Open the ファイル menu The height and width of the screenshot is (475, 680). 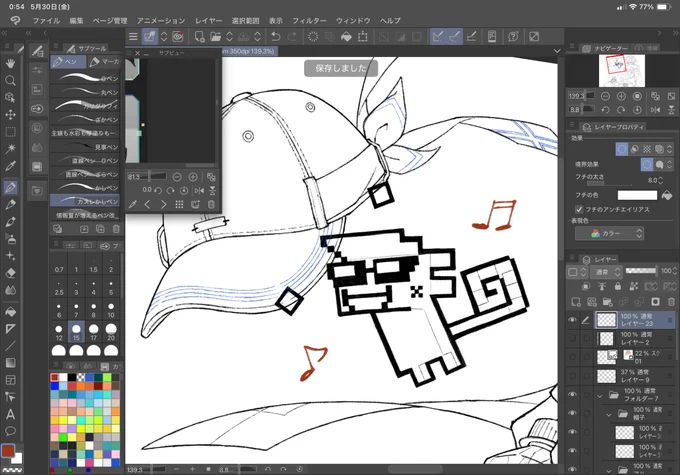(x=46, y=20)
